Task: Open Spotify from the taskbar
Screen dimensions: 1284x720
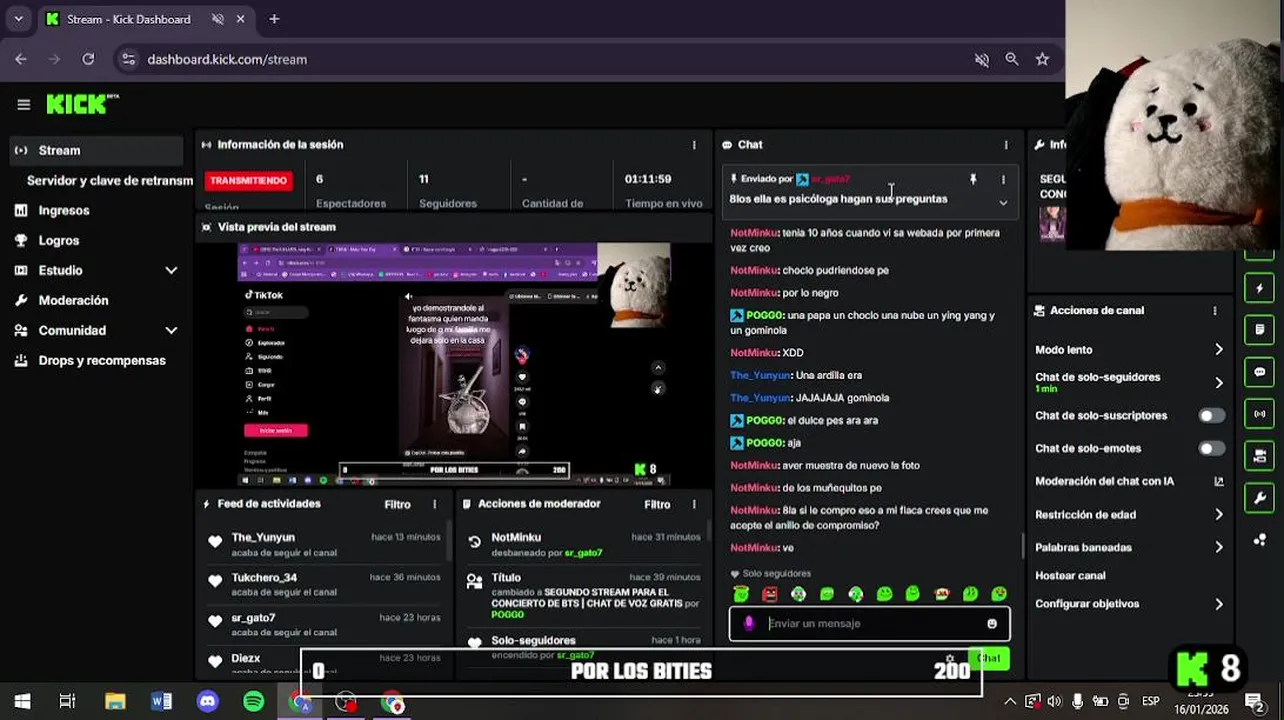Action: (254, 702)
